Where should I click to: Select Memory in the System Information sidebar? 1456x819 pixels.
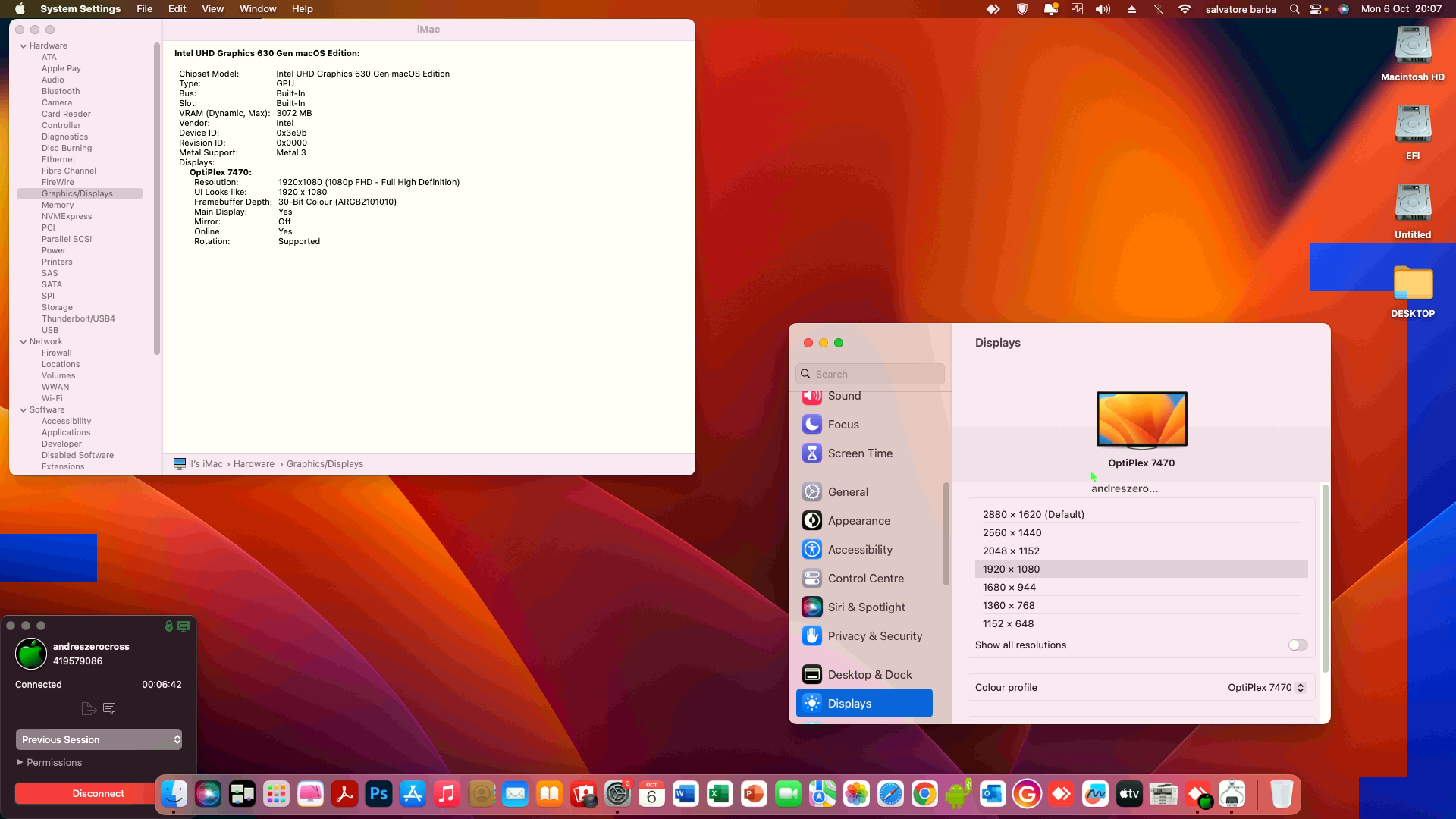58,206
